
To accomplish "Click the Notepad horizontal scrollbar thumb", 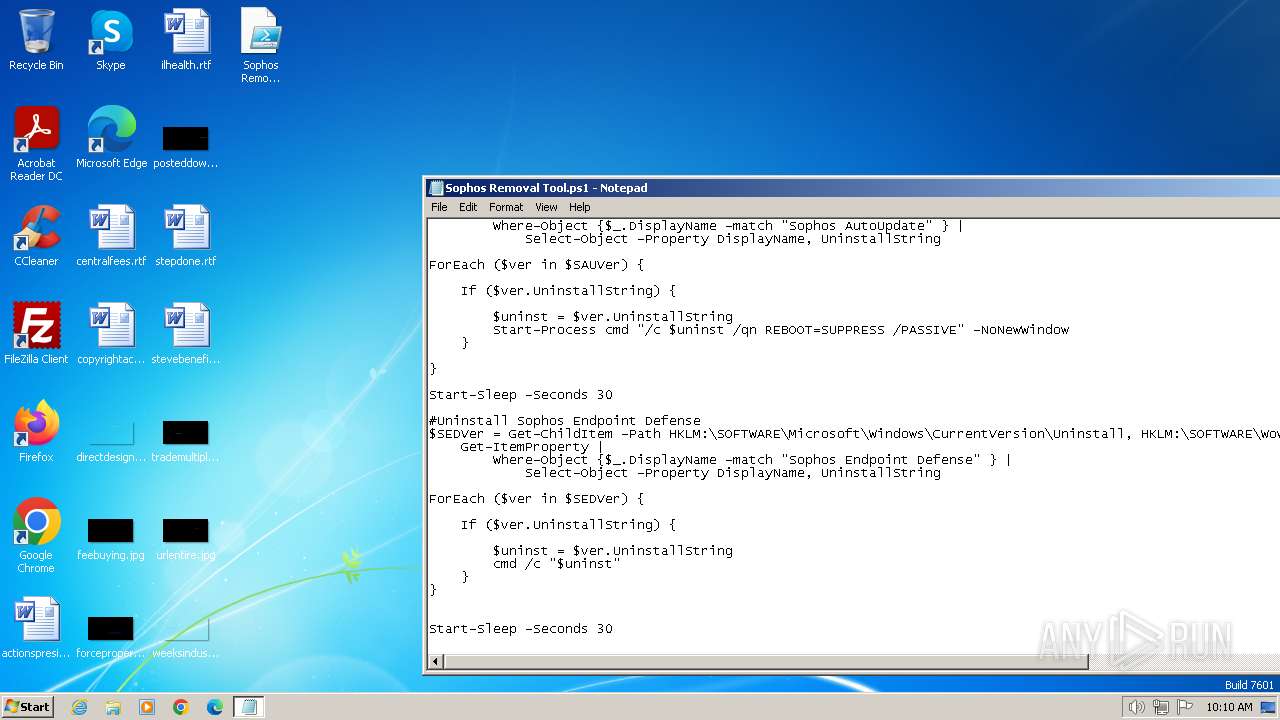I will pos(765,661).
